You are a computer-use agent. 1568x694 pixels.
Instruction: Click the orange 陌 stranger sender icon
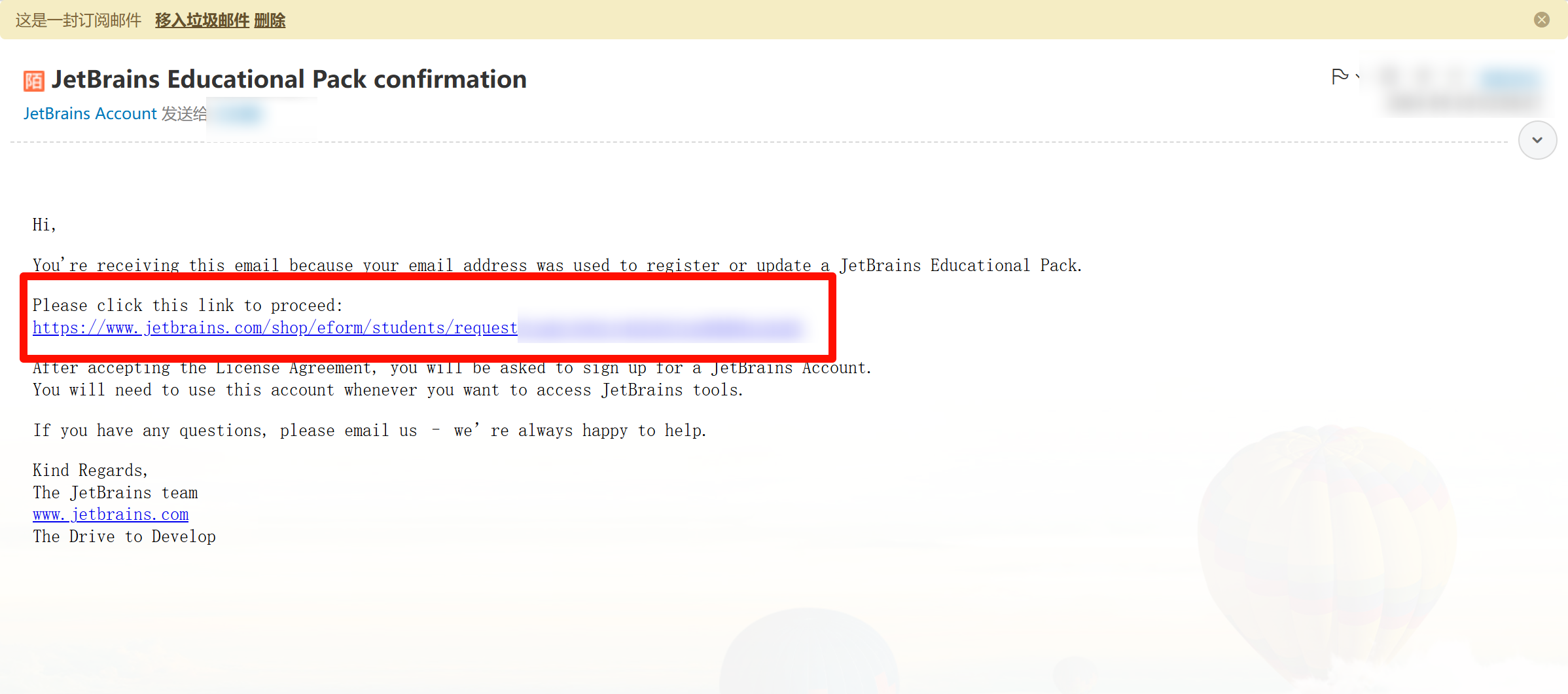point(33,81)
